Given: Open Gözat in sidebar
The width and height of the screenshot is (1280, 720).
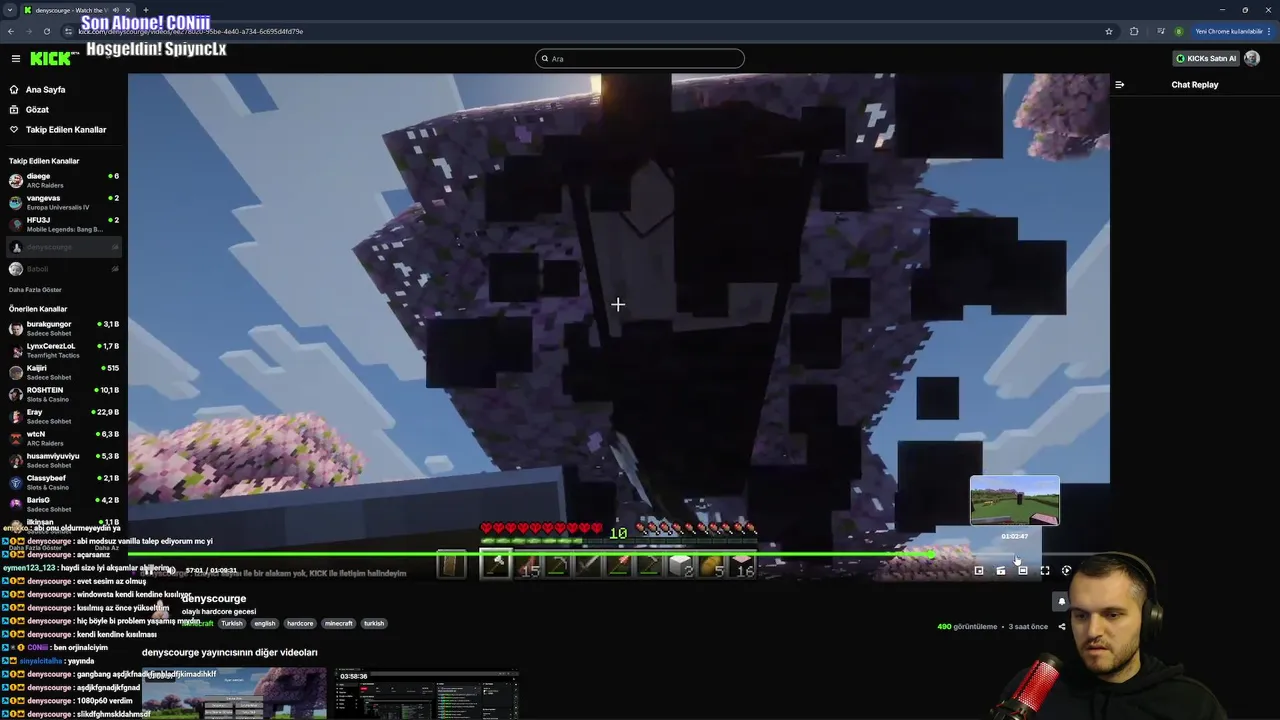Looking at the screenshot, I should tap(62, 109).
